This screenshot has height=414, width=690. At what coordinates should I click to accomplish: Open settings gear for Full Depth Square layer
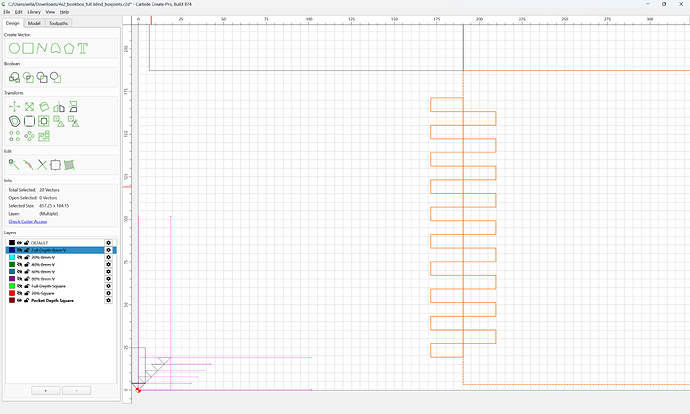(108, 286)
